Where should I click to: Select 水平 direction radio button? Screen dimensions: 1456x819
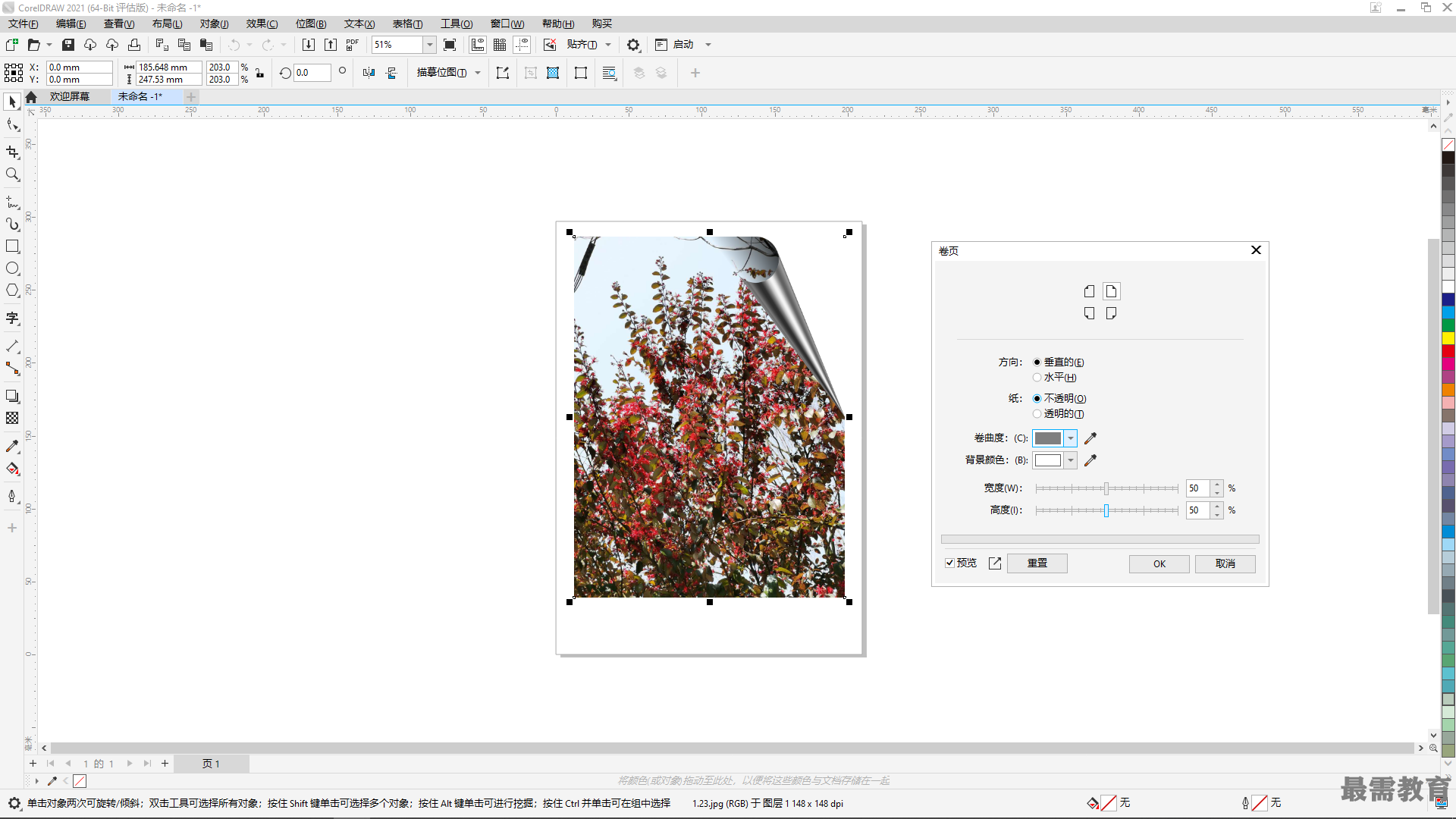pos(1037,378)
